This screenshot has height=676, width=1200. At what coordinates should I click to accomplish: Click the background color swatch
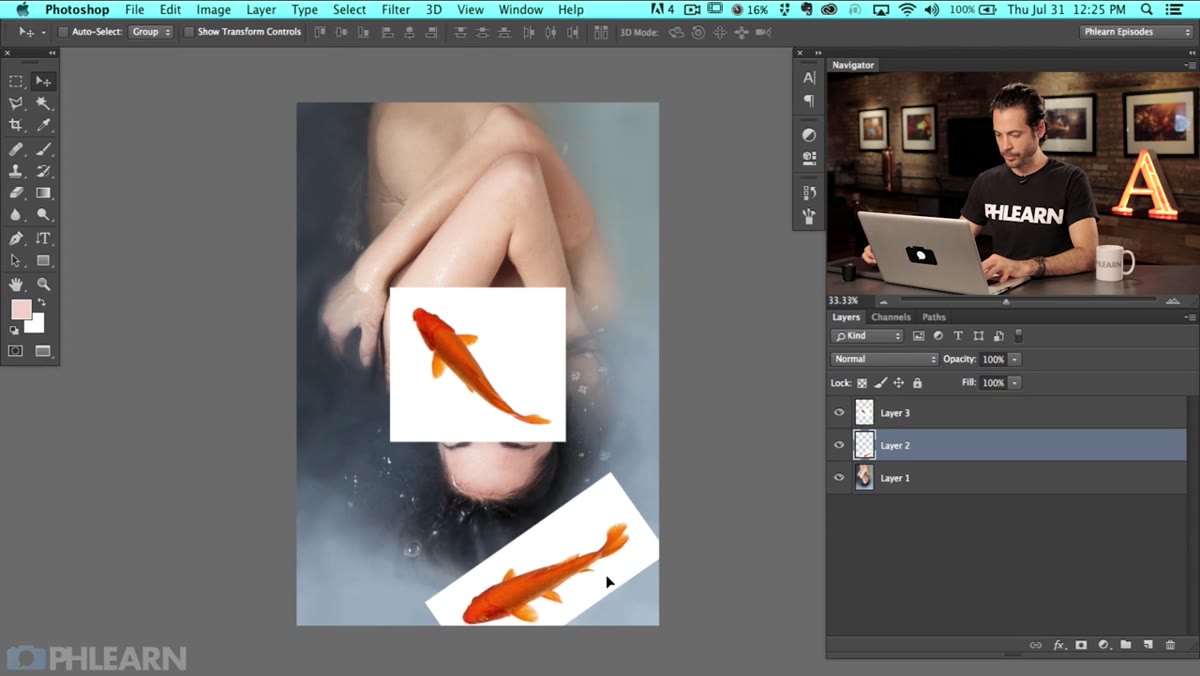(x=37, y=325)
